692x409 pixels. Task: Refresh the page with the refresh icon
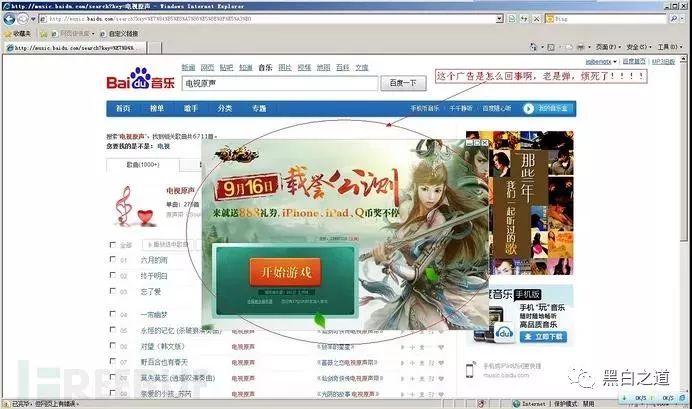coord(524,19)
